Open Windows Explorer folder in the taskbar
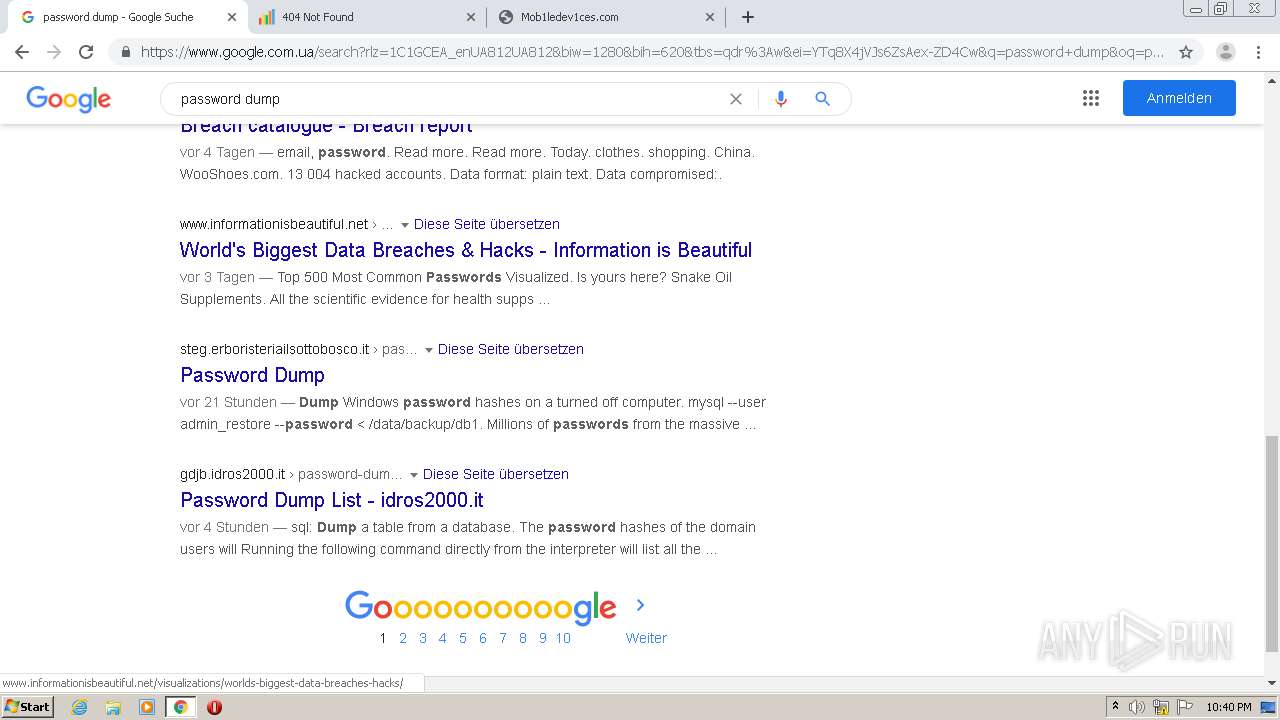Image resolution: width=1280 pixels, height=720 pixels. click(113, 707)
